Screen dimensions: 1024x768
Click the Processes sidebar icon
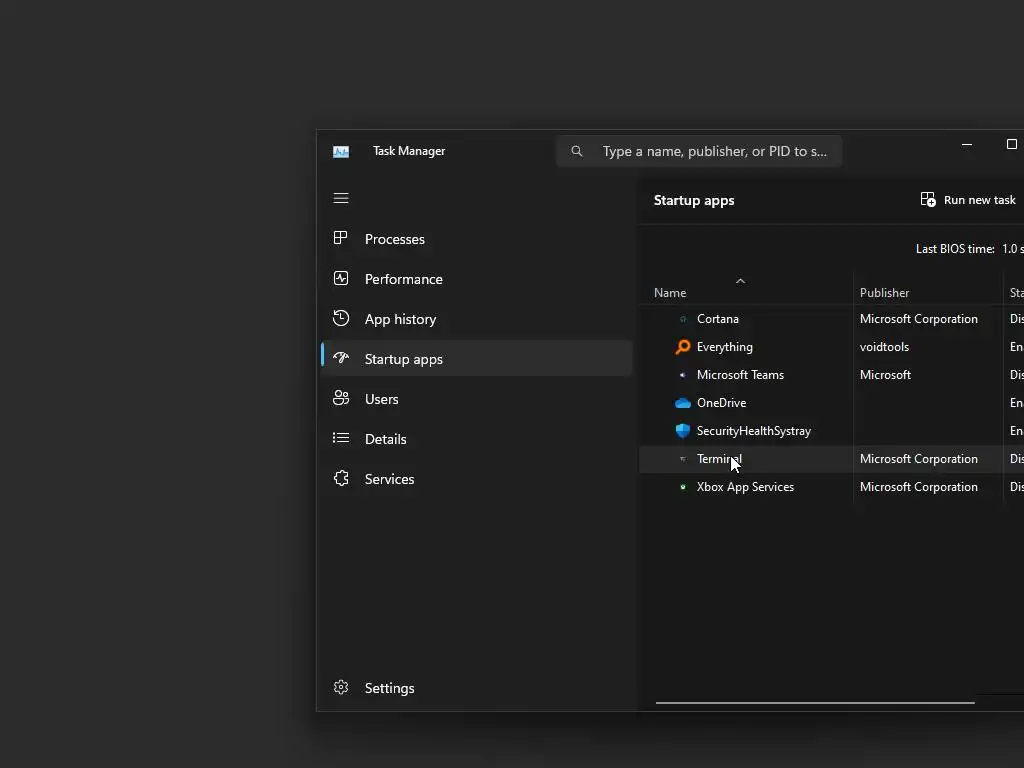coord(340,238)
